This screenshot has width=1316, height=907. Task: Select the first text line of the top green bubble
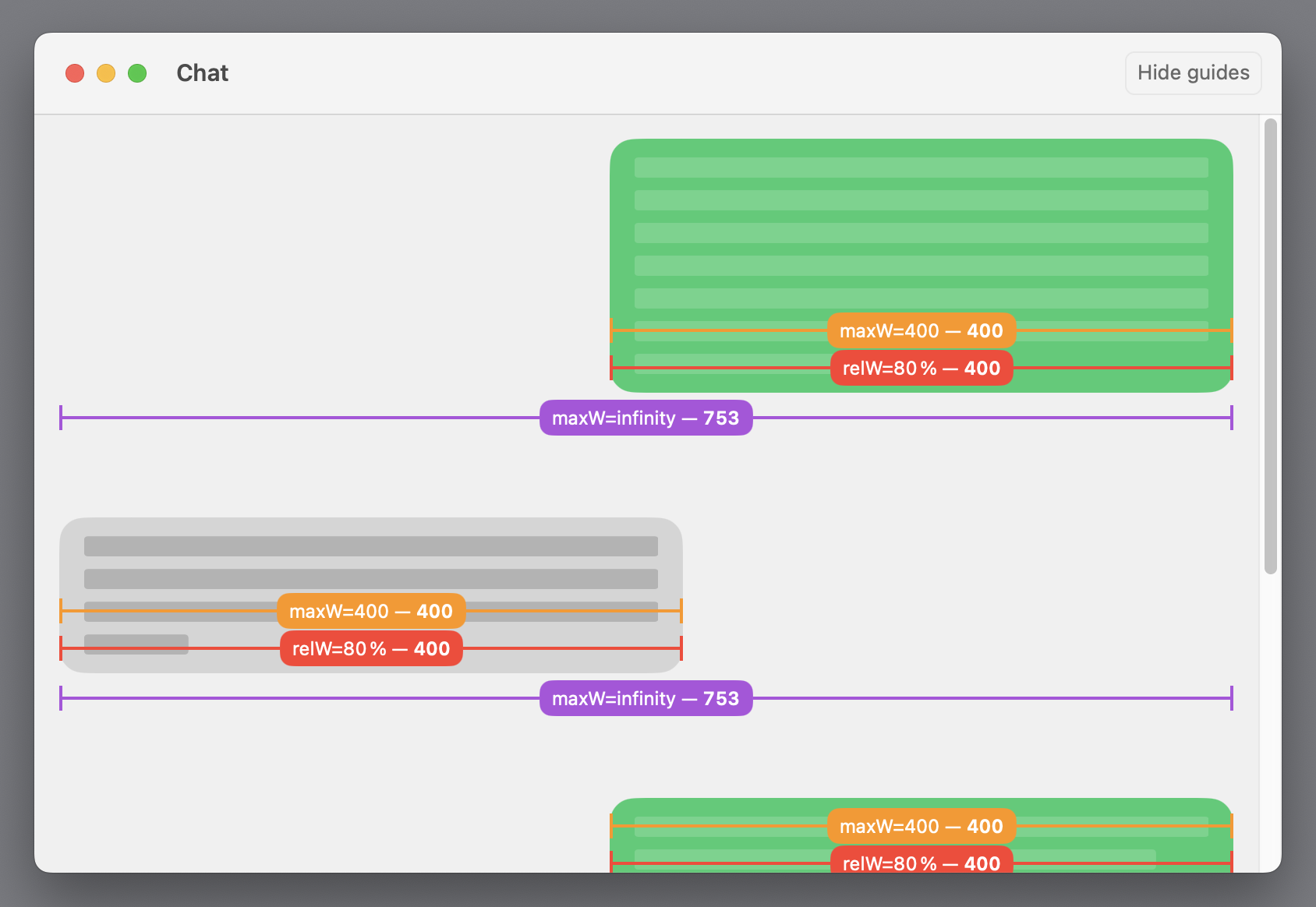(x=921, y=168)
